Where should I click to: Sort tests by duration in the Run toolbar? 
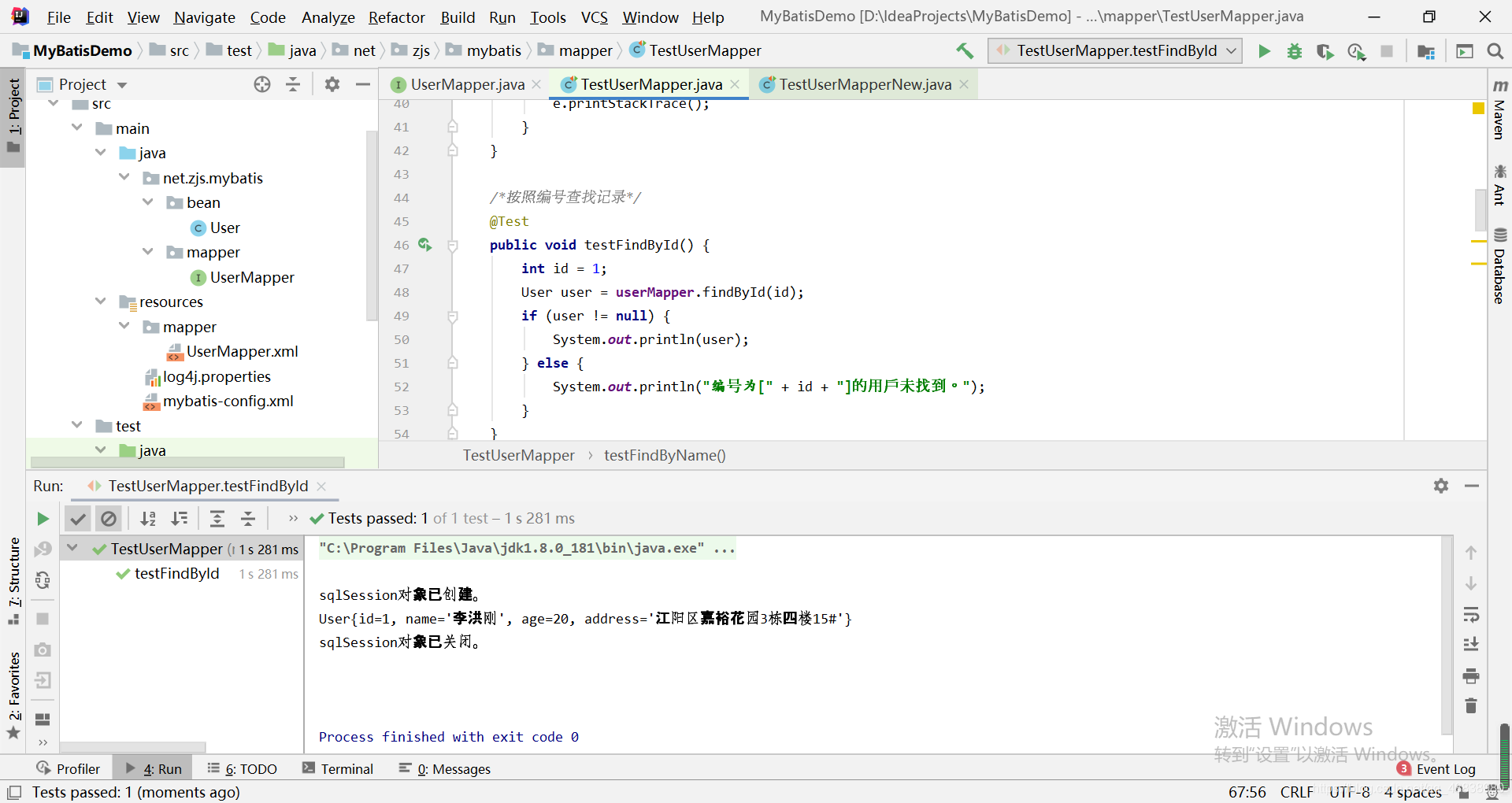(180, 518)
